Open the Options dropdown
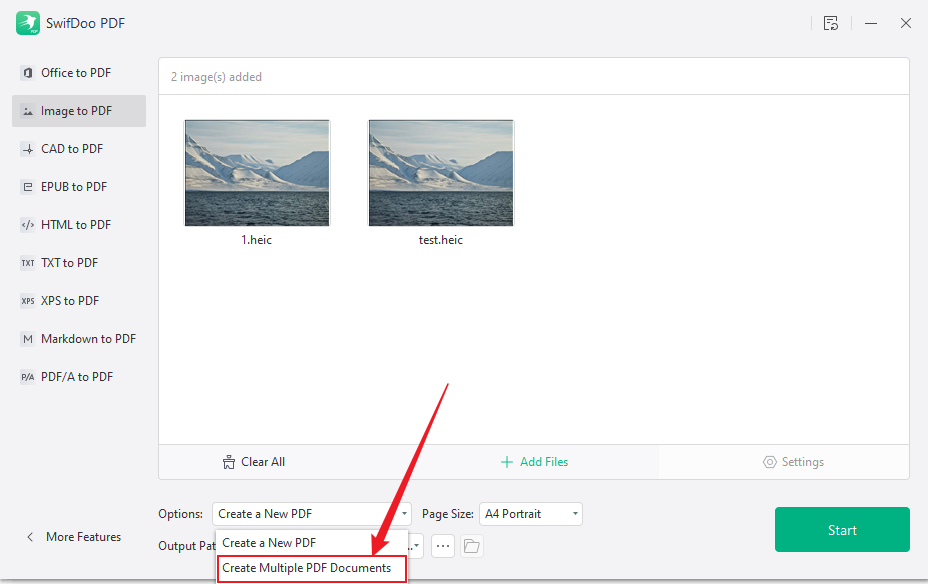The image size is (928, 584). coord(311,513)
